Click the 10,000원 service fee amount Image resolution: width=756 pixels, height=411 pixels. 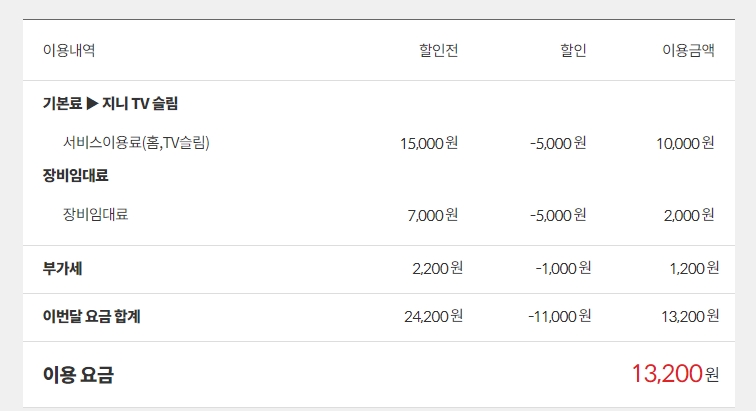coord(685,143)
